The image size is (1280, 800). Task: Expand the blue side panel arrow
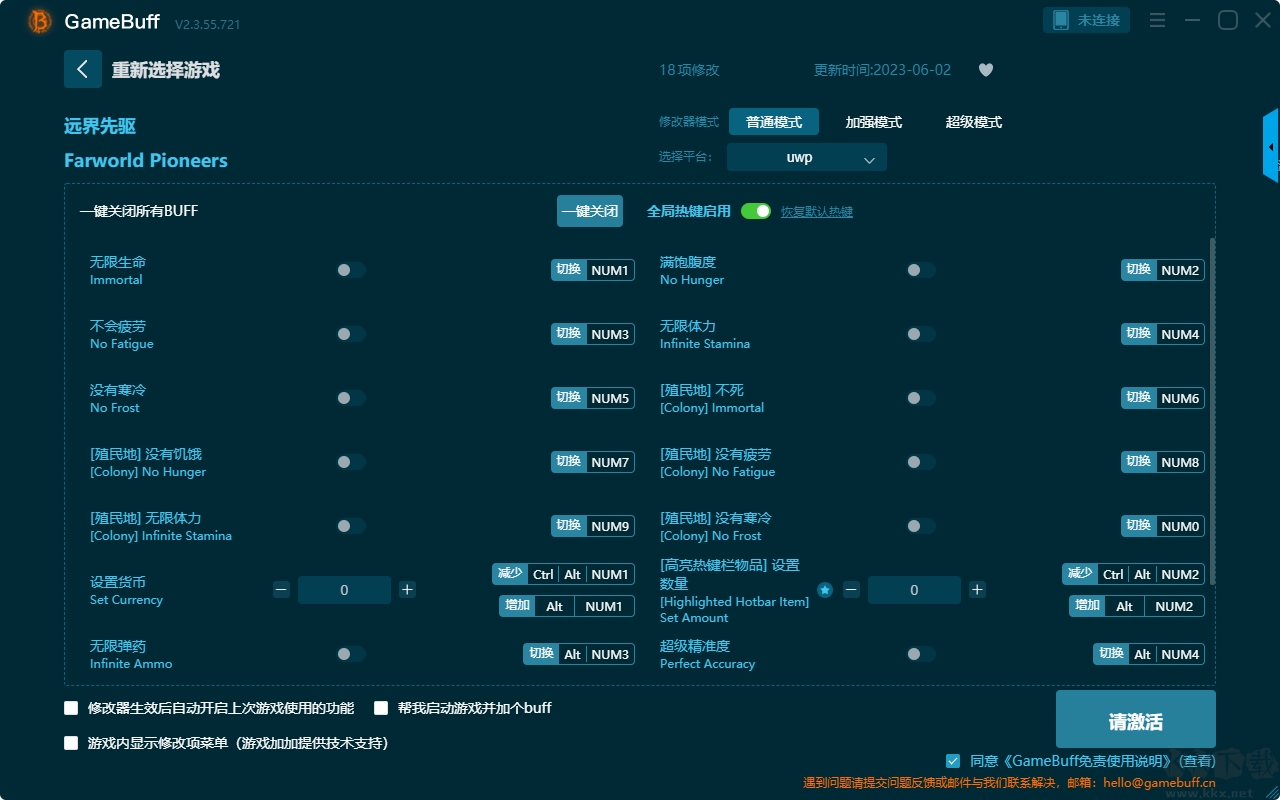(x=1271, y=146)
